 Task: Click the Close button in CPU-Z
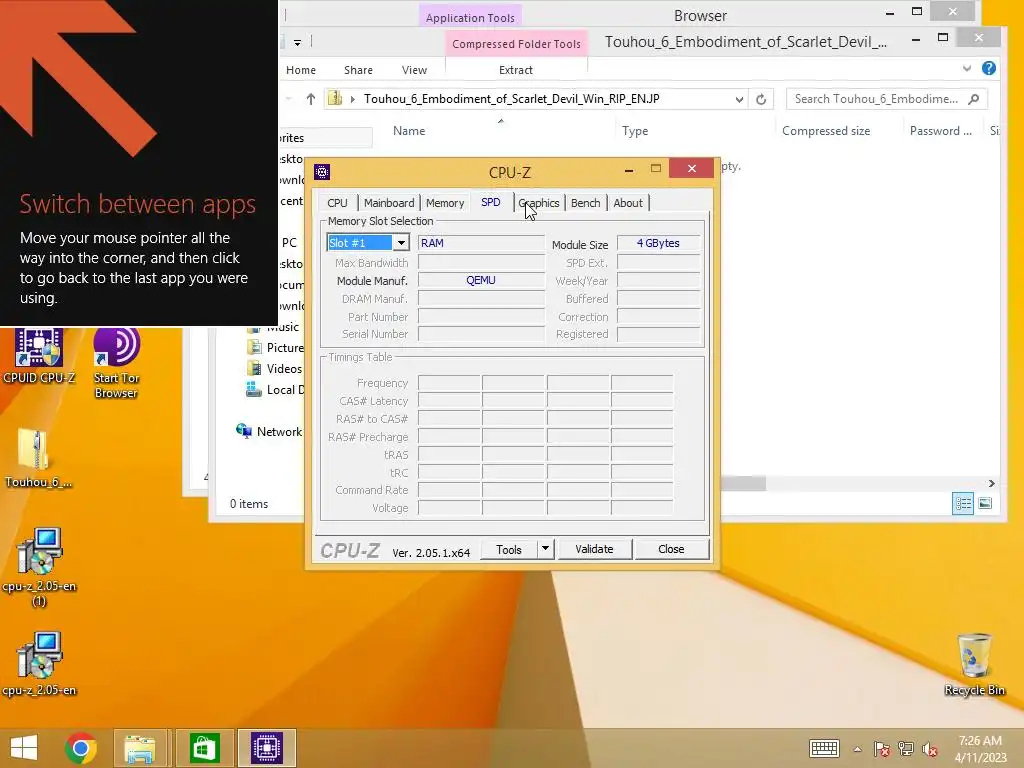click(x=671, y=549)
